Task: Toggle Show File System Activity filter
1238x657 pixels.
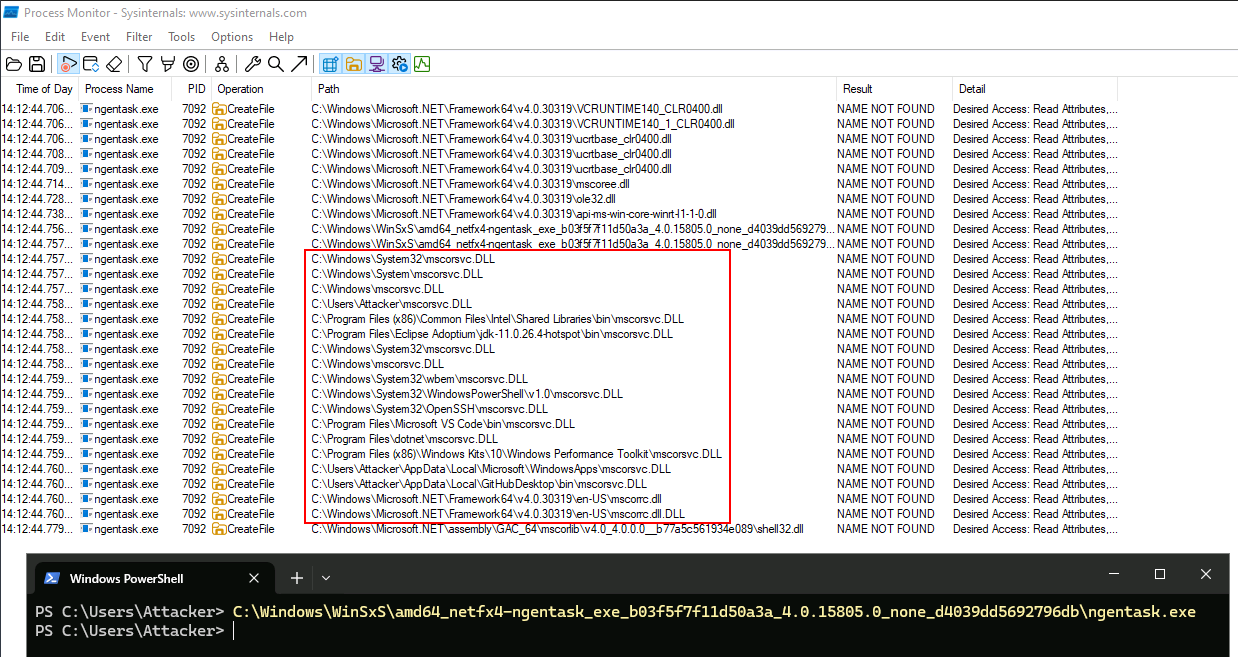Action: click(x=354, y=64)
